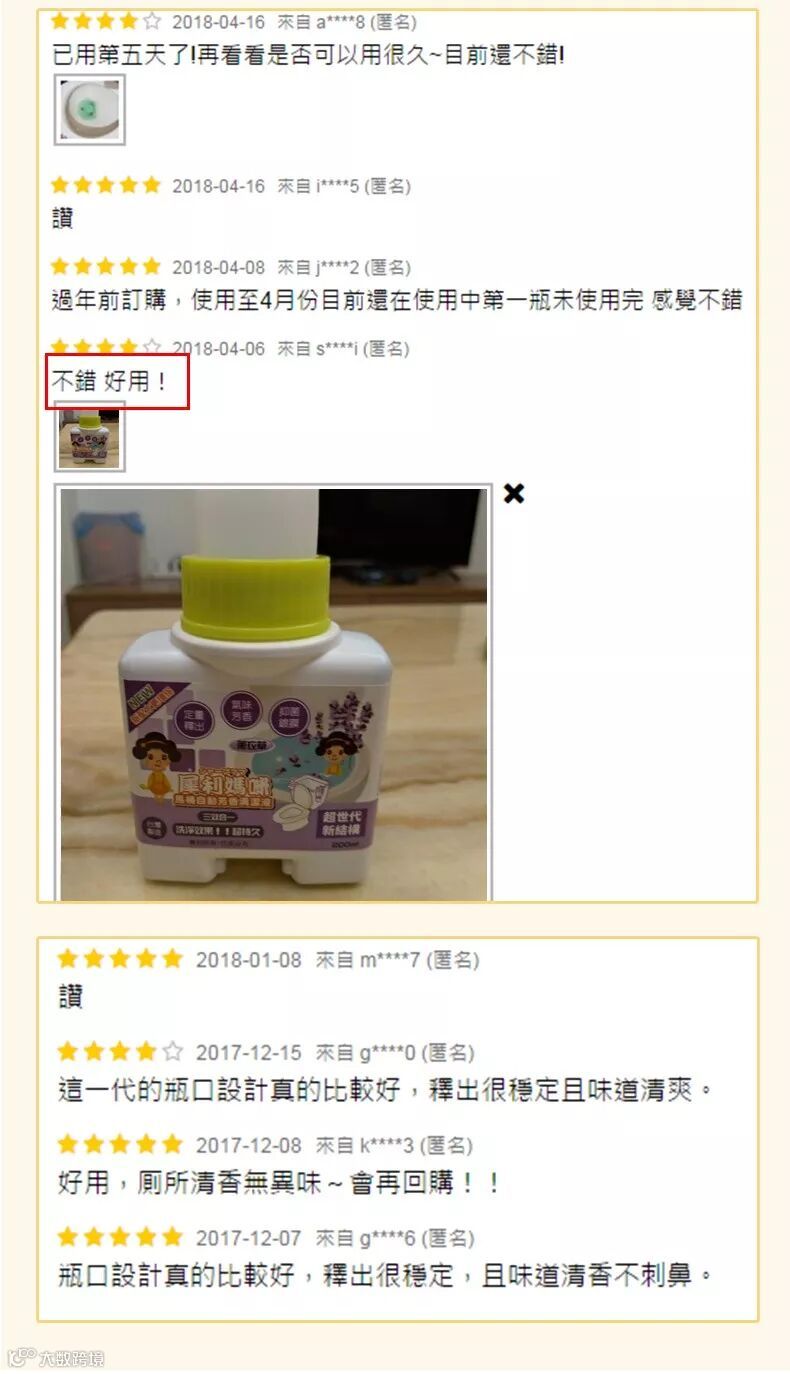Click the star rating of 2018-04-16 a****8 review
This screenshot has height=1374, width=790.
tap(105, 20)
